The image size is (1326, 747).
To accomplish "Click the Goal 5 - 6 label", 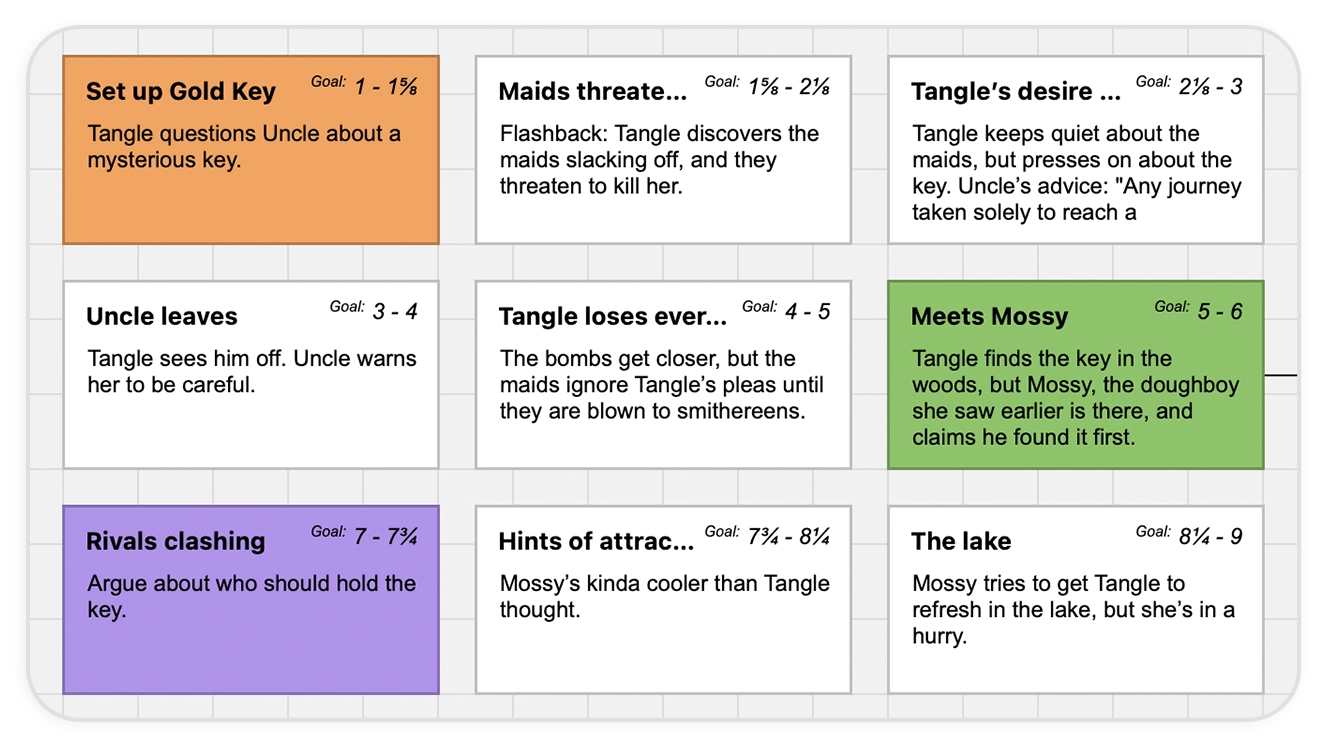I will [x=1198, y=311].
